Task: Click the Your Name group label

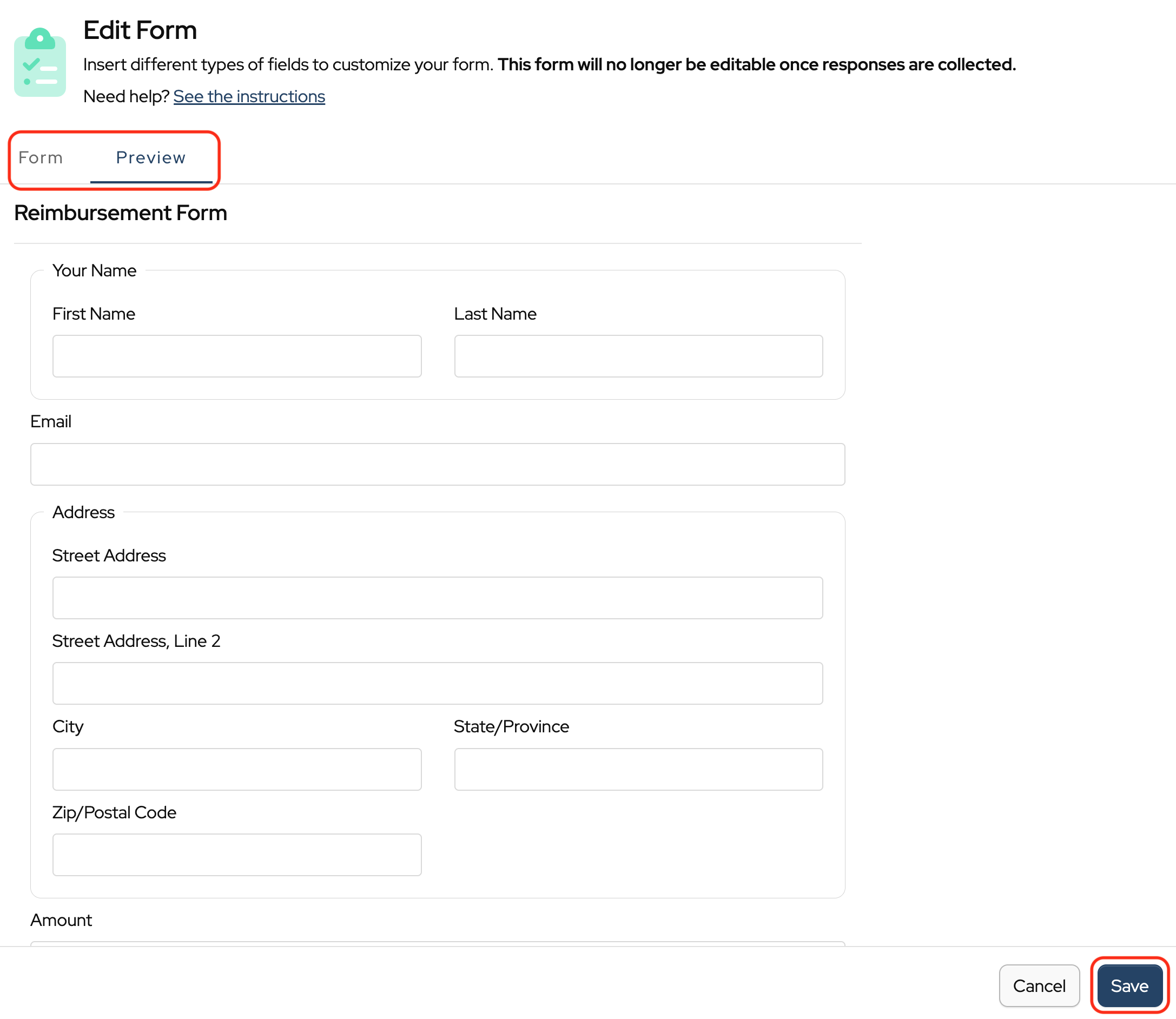Action: [95, 270]
